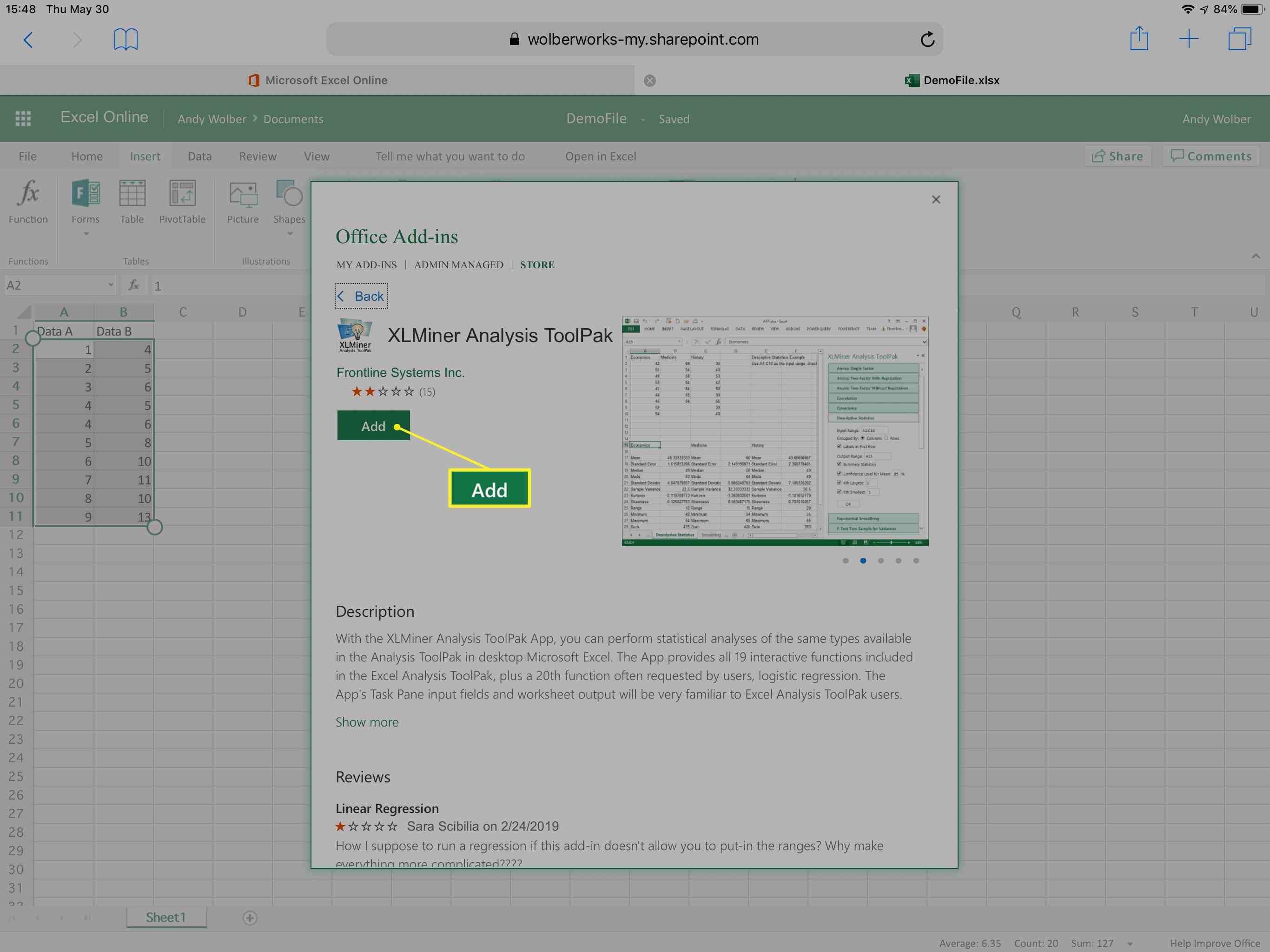1270x952 pixels.
Task: Switch to the Insert ribbon tab
Action: pyautogui.click(x=145, y=156)
